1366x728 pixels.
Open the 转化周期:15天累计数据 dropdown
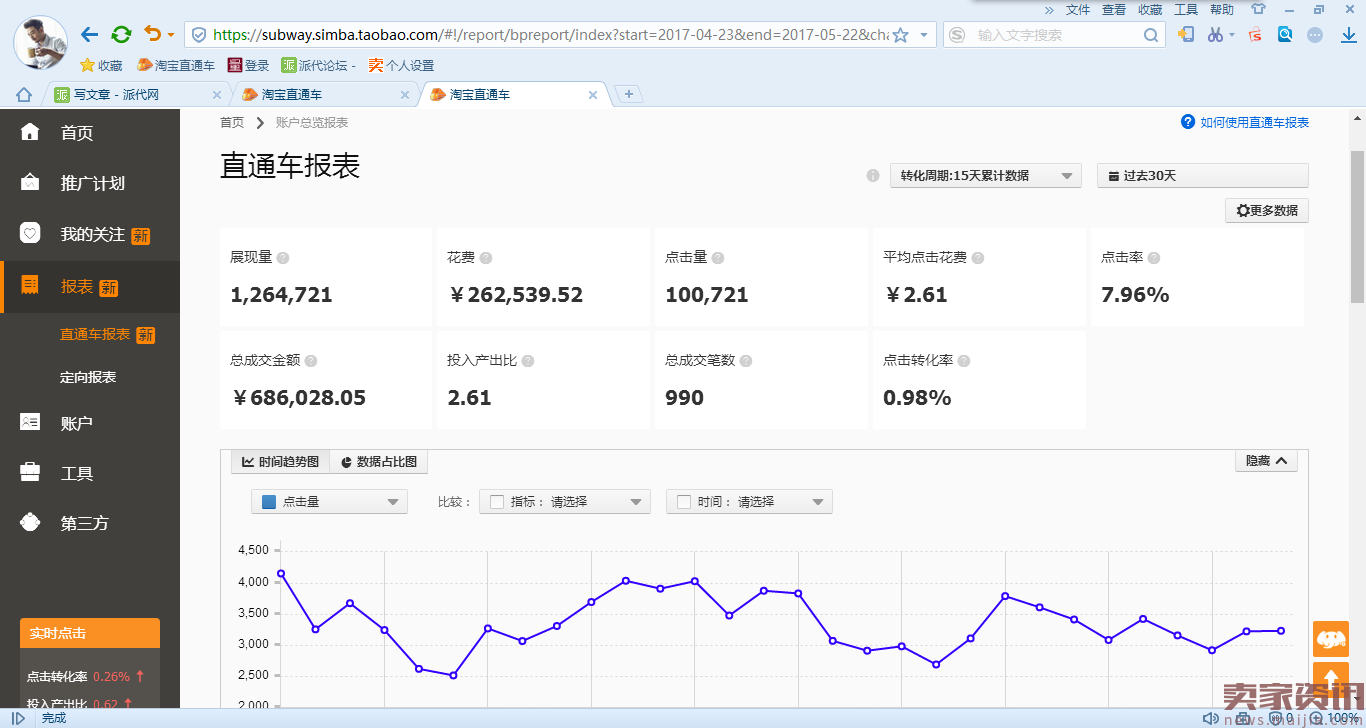click(986, 176)
